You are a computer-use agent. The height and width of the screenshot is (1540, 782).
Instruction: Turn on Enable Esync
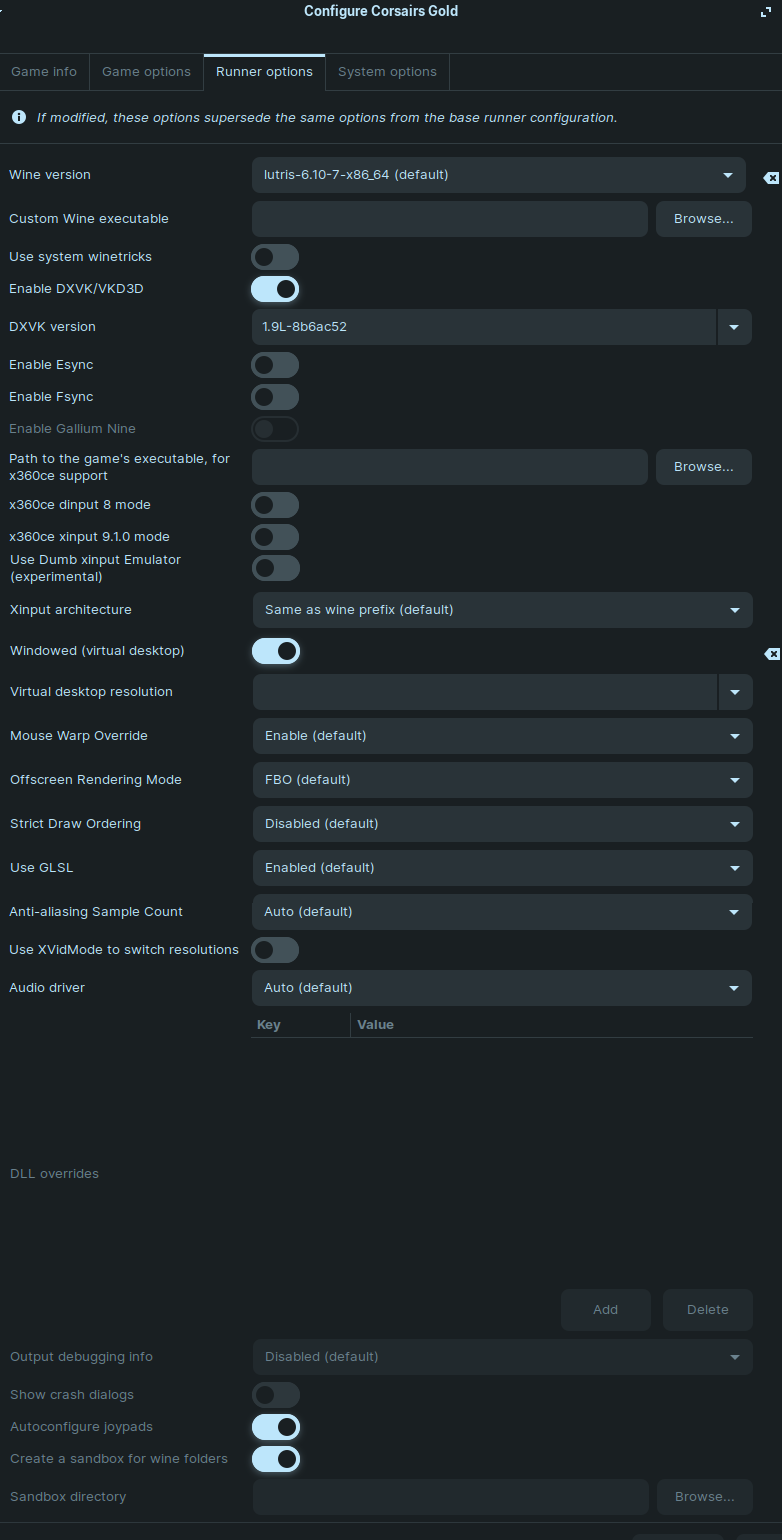[x=275, y=365]
